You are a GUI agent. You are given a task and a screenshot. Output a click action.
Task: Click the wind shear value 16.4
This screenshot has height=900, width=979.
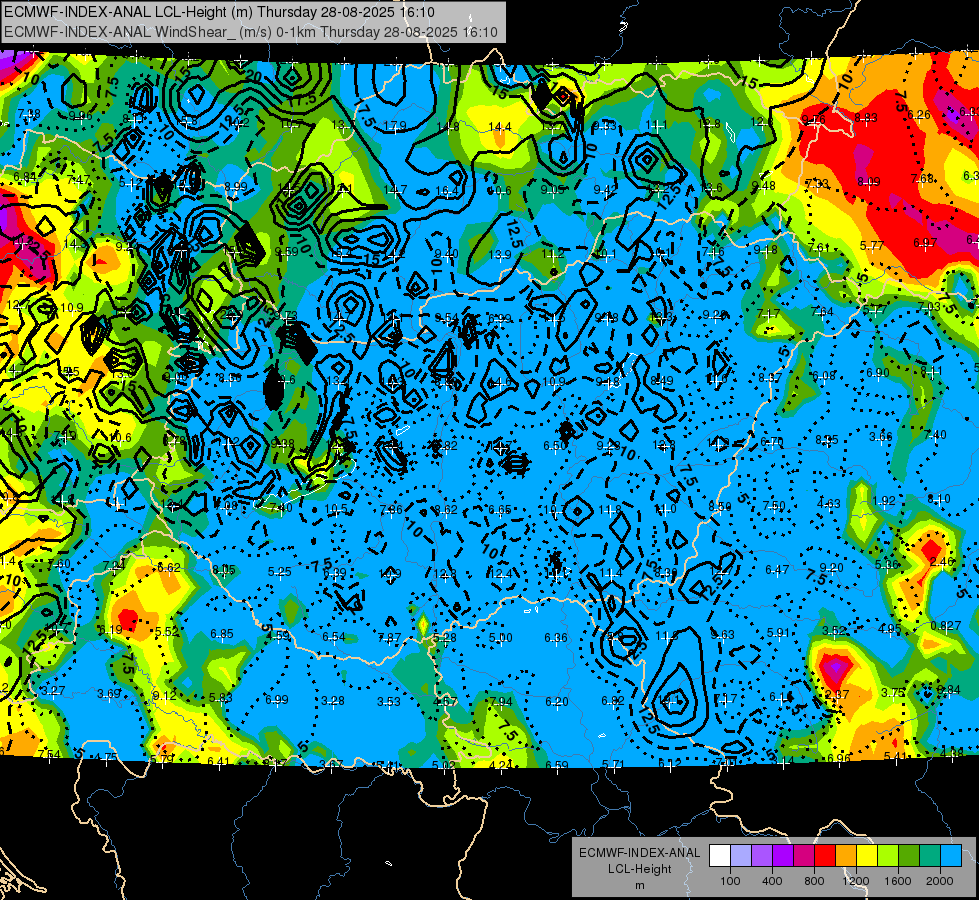pyautogui.click(x=446, y=190)
